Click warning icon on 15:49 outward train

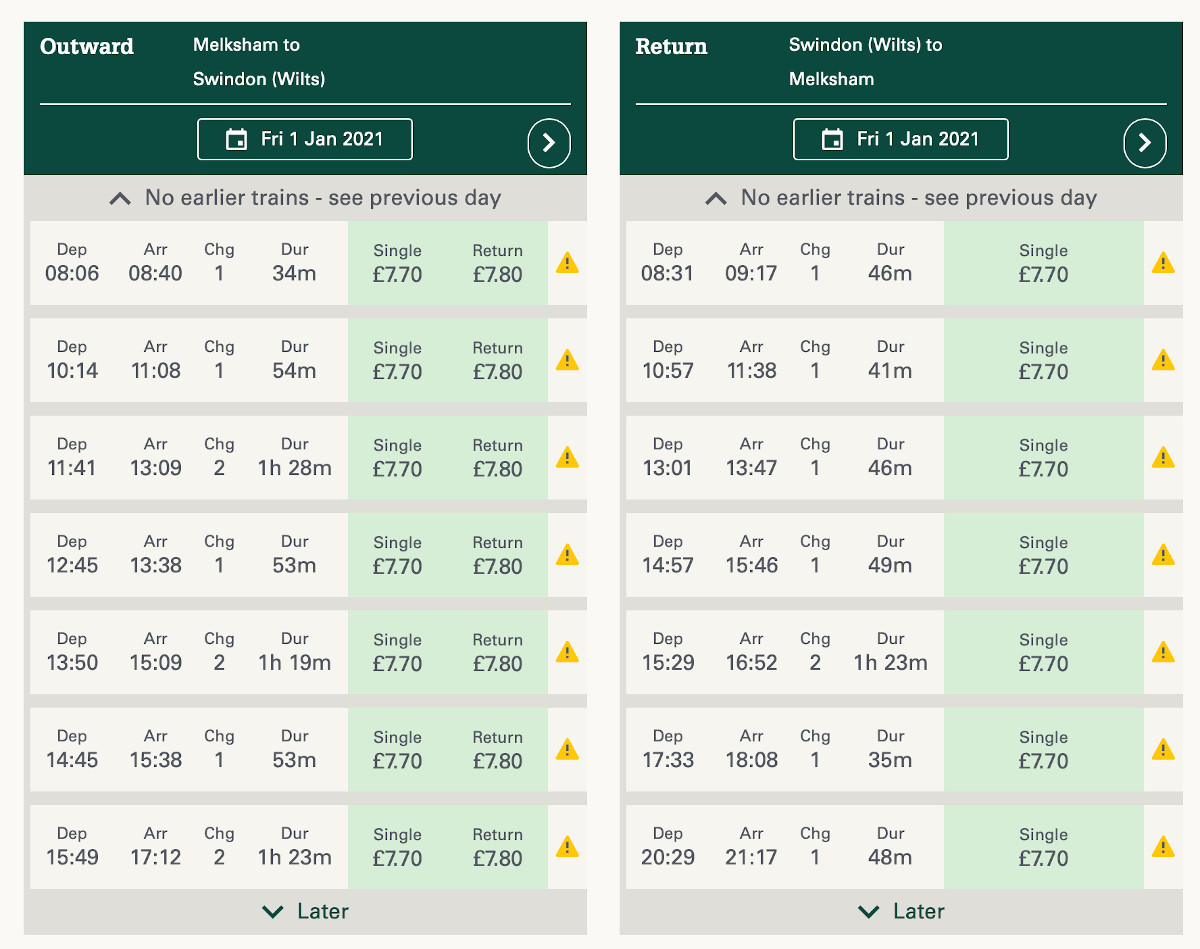click(567, 846)
